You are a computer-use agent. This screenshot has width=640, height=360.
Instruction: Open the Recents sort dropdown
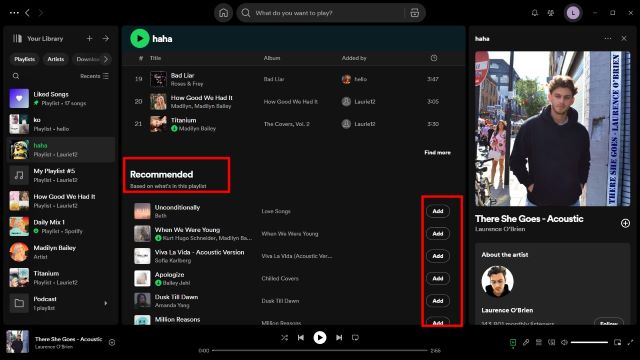pyautogui.click(x=94, y=76)
